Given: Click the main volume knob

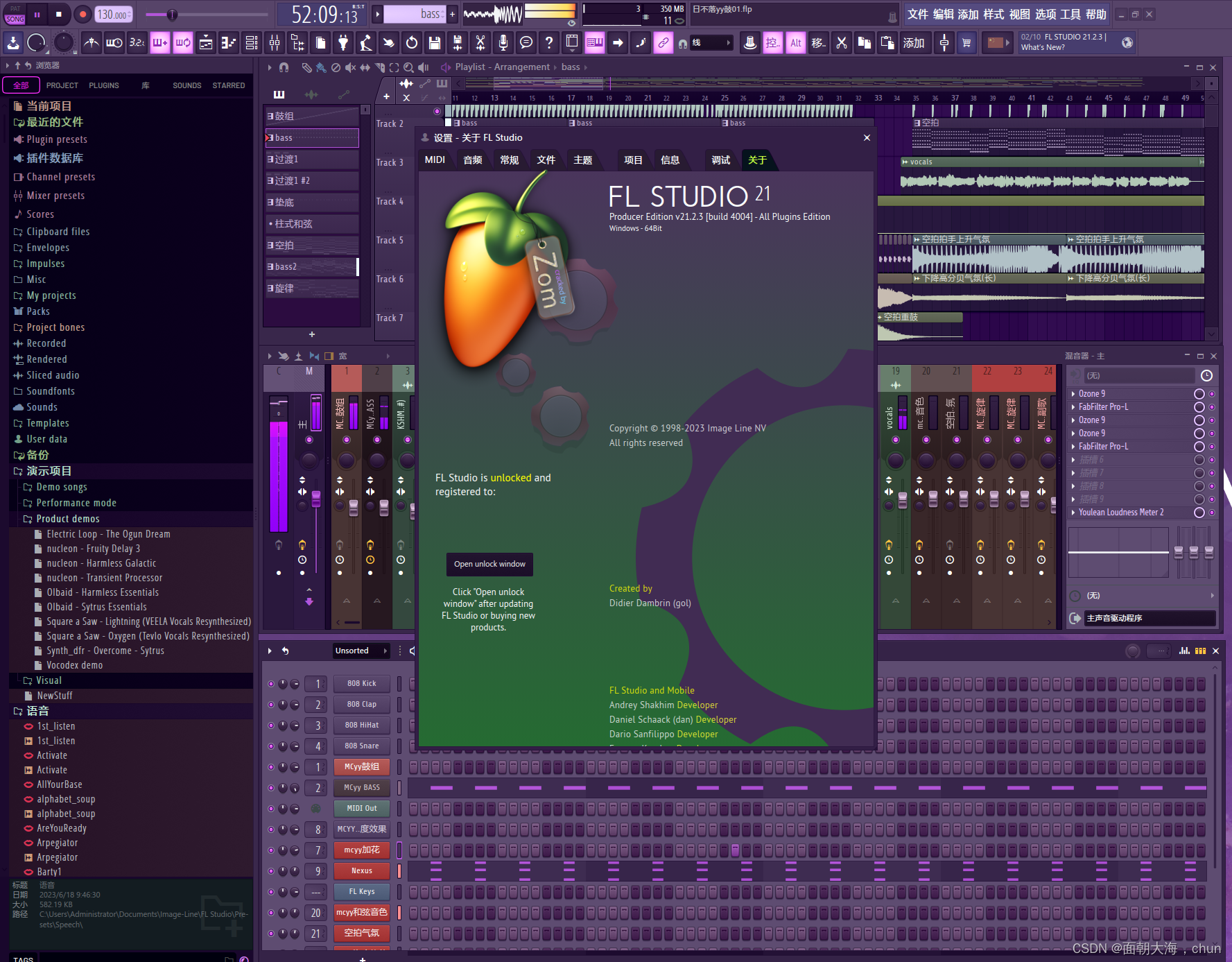Looking at the screenshot, I should [36, 43].
